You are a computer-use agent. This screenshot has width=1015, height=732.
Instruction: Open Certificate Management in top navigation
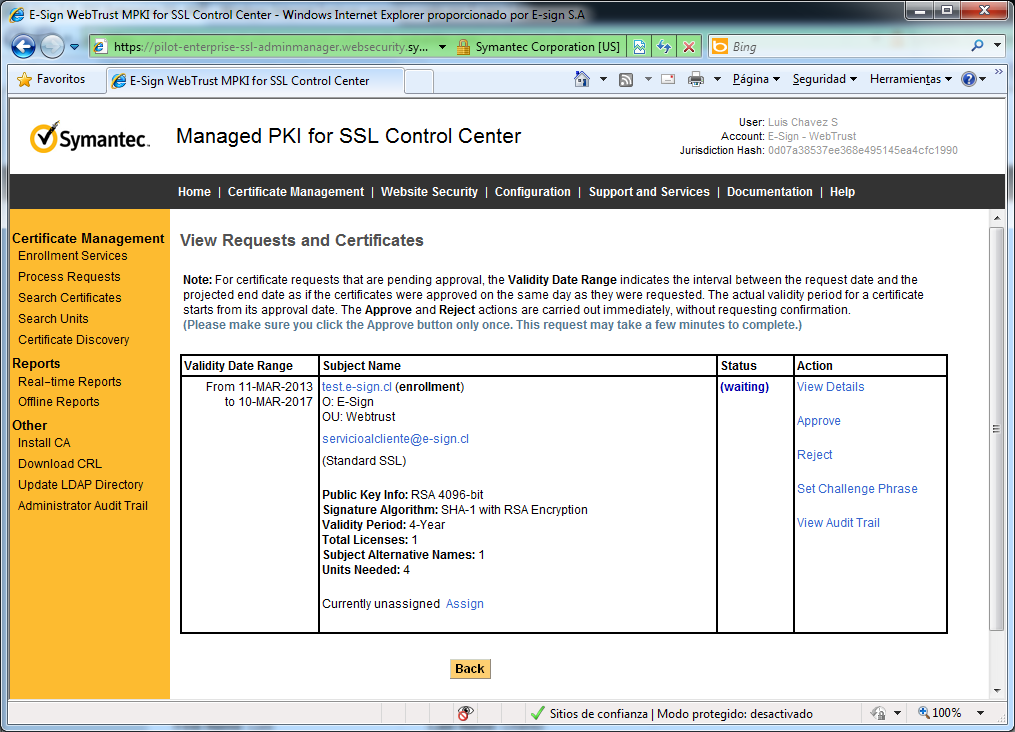click(x=296, y=192)
